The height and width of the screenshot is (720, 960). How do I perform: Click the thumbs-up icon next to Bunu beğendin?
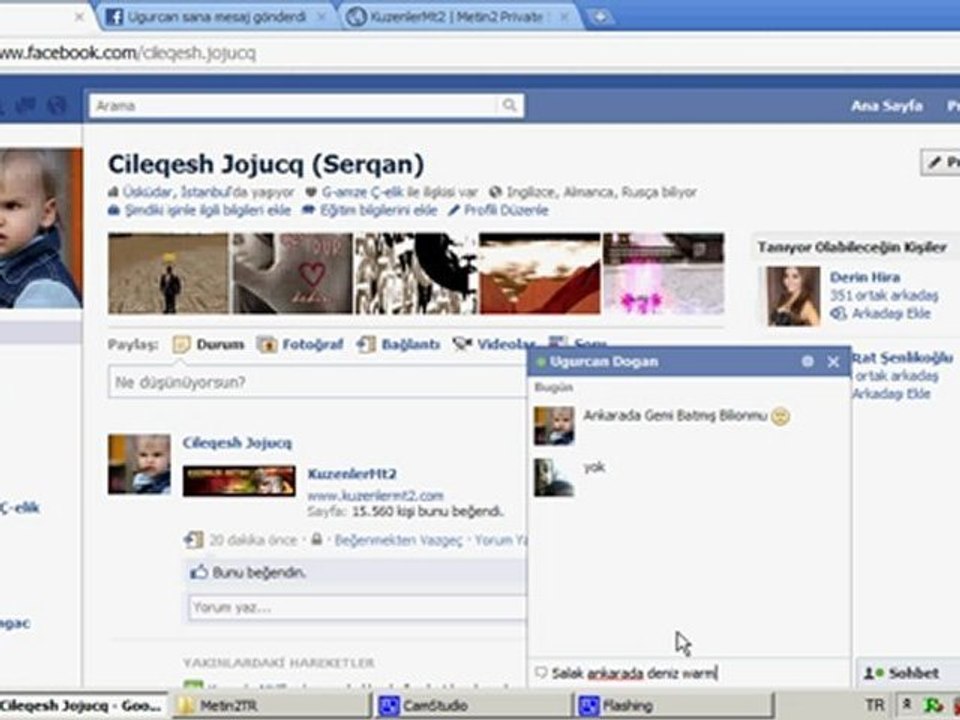(199, 572)
